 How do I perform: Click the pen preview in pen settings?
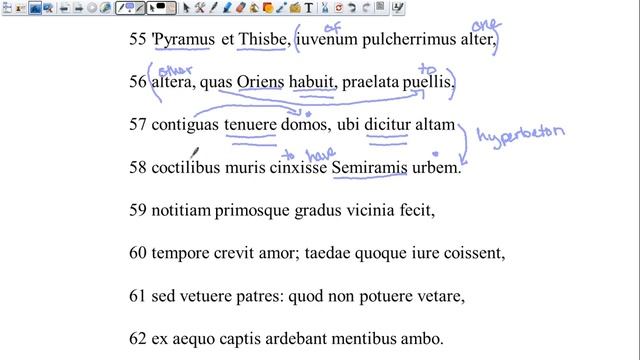pyautogui.click(x=120, y=8)
